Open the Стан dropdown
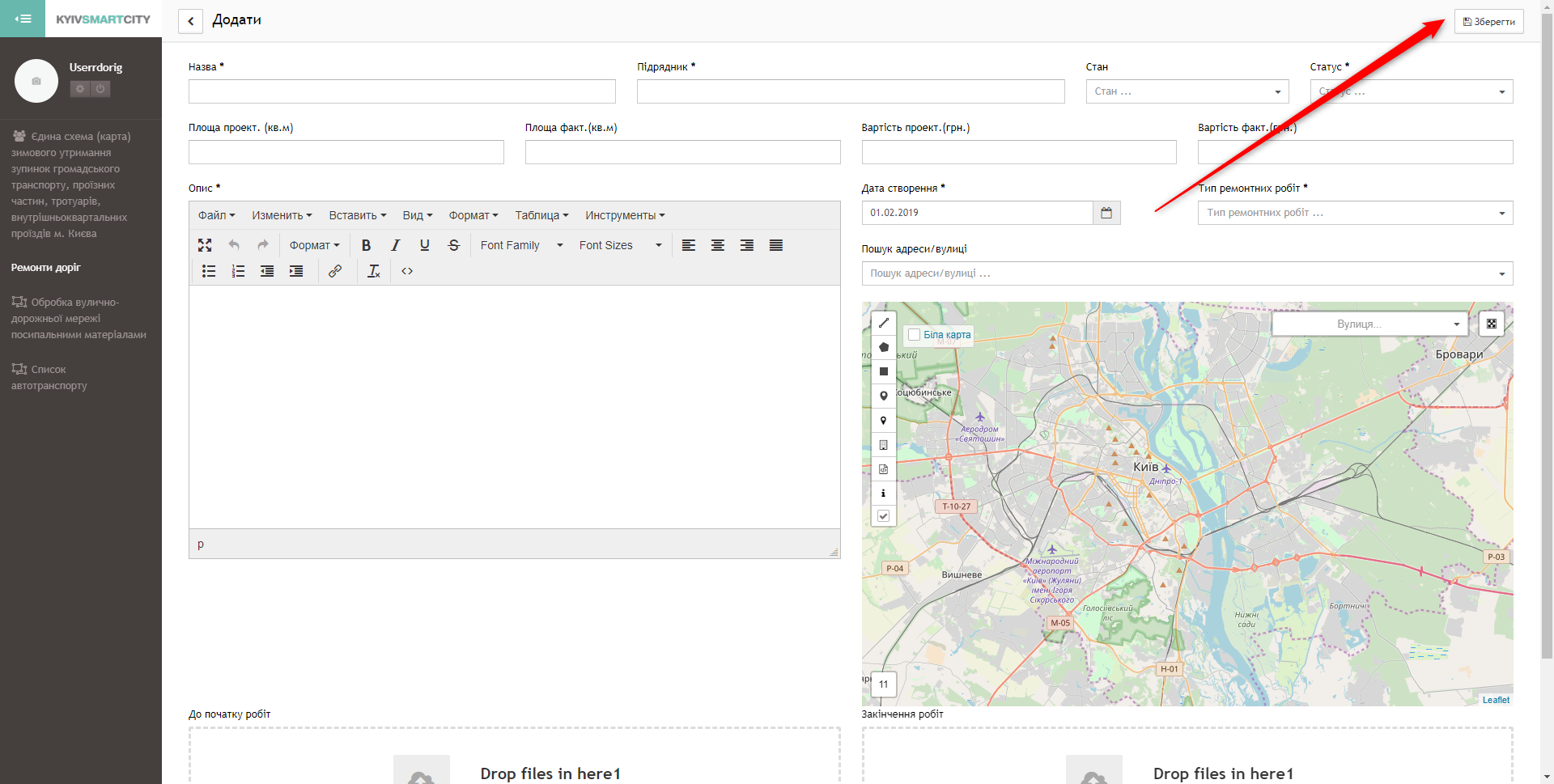This screenshot has width=1554, height=784. coord(1187,91)
